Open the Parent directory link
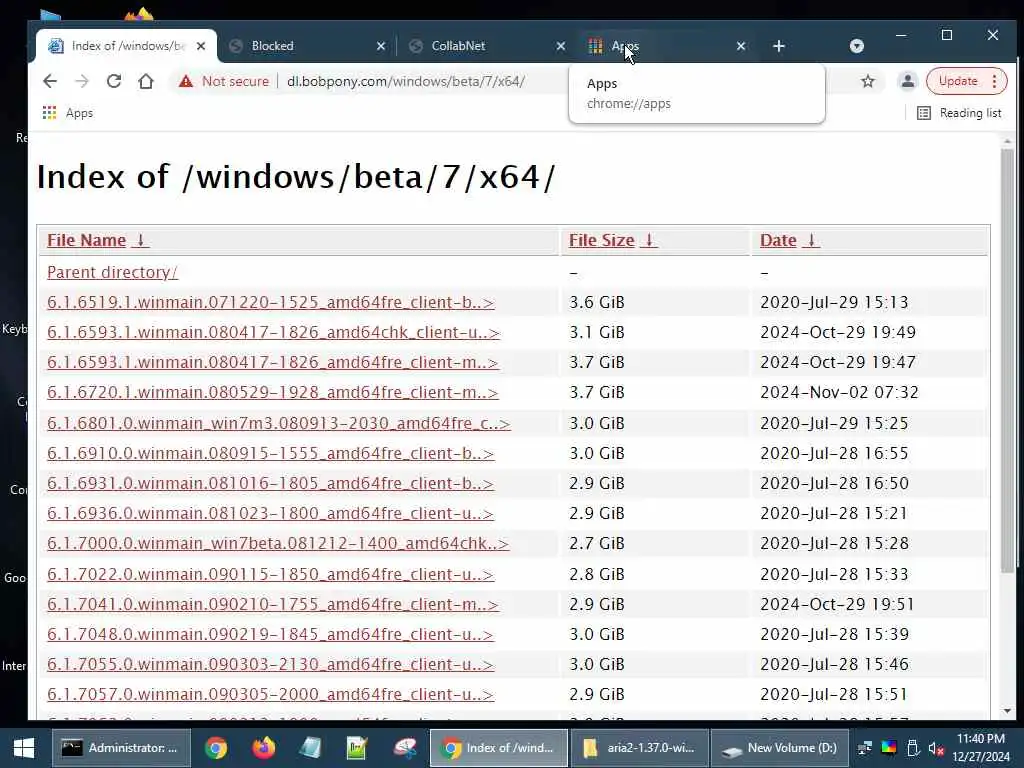 pyautogui.click(x=112, y=272)
